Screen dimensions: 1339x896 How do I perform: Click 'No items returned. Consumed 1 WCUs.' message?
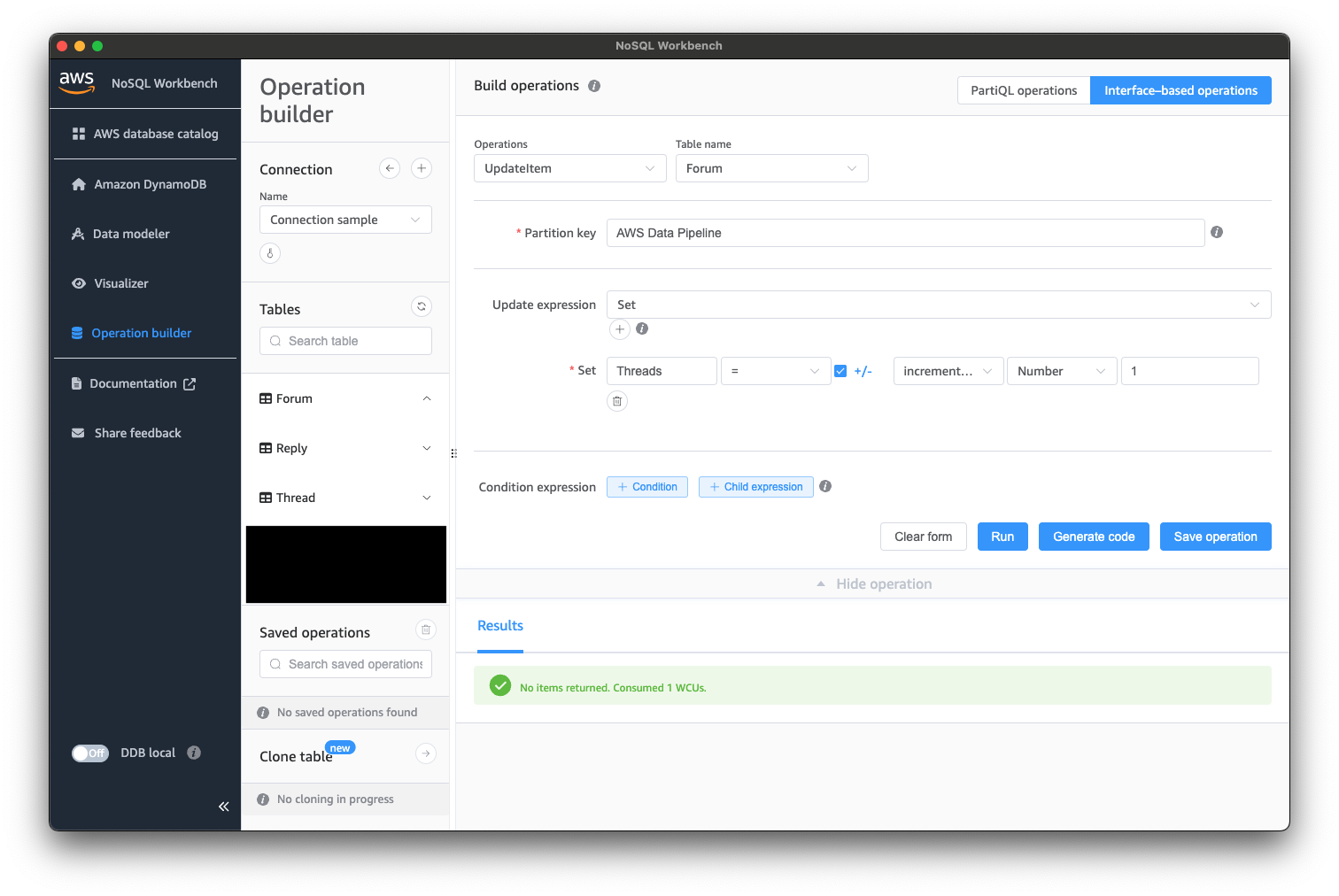tap(613, 688)
